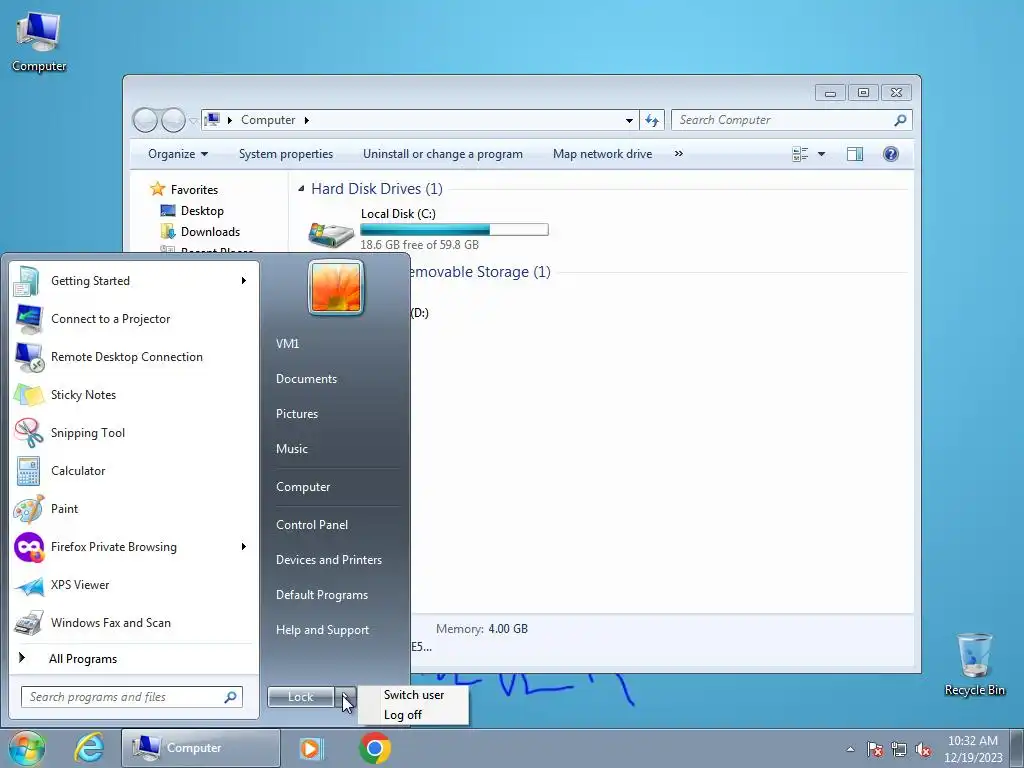
Task: Open Control Panel from the Start menu
Action: coord(312,524)
